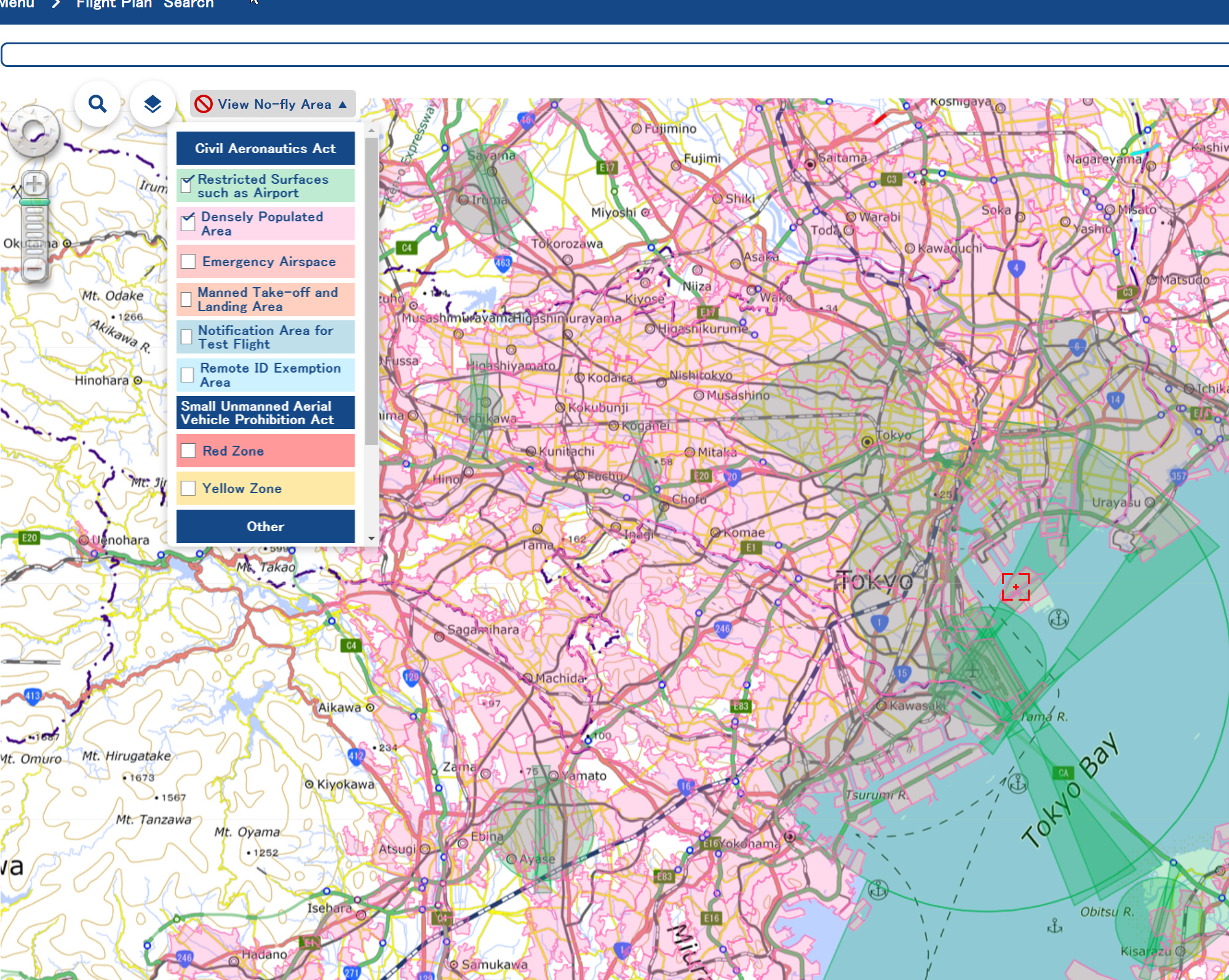Open the Other section header
The image size is (1229, 980).
tap(265, 526)
